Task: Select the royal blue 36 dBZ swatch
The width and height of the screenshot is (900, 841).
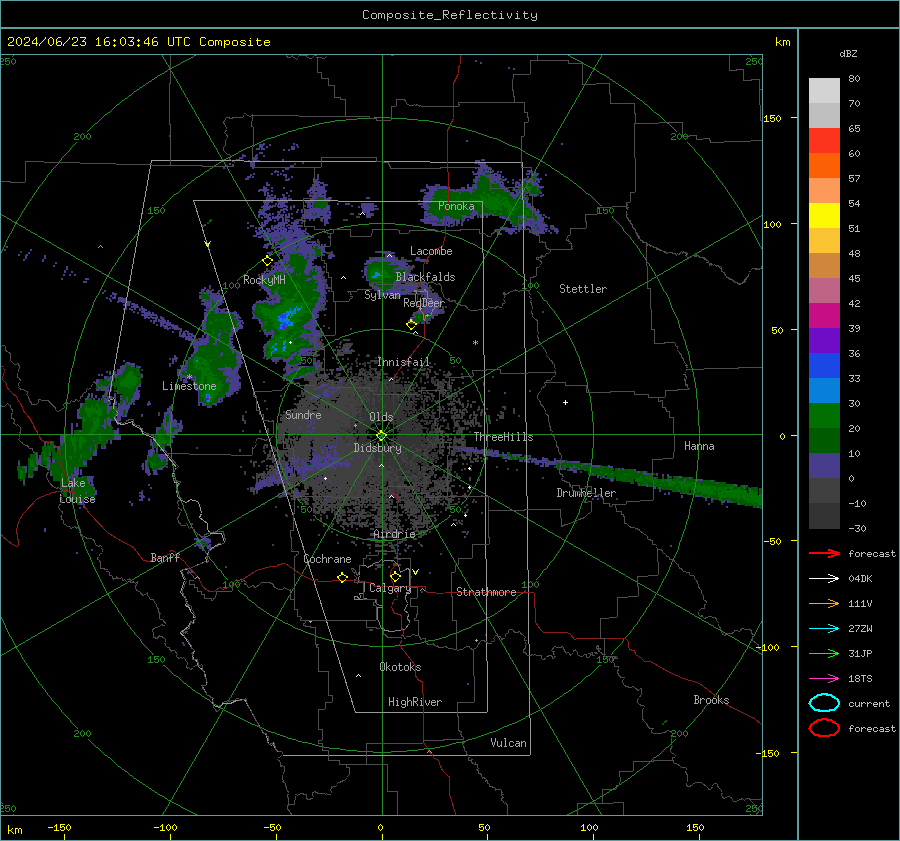Action: pyautogui.click(x=824, y=365)
